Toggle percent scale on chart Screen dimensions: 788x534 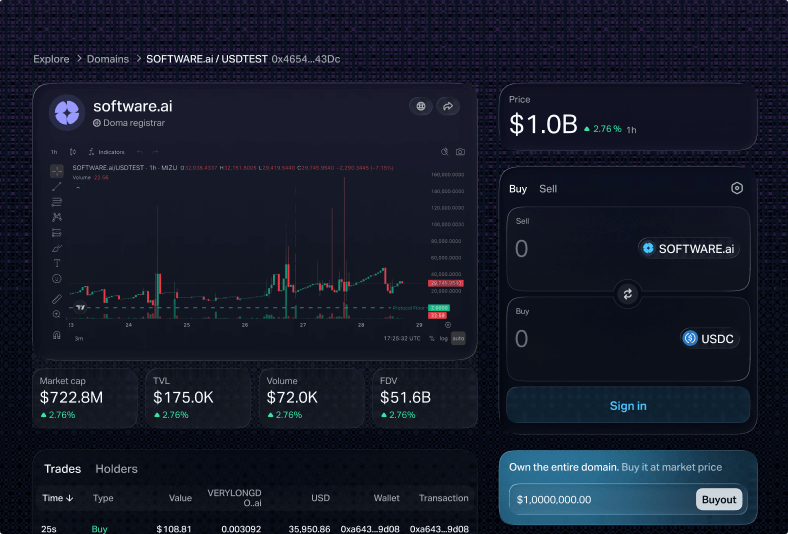tap(432, 339)
